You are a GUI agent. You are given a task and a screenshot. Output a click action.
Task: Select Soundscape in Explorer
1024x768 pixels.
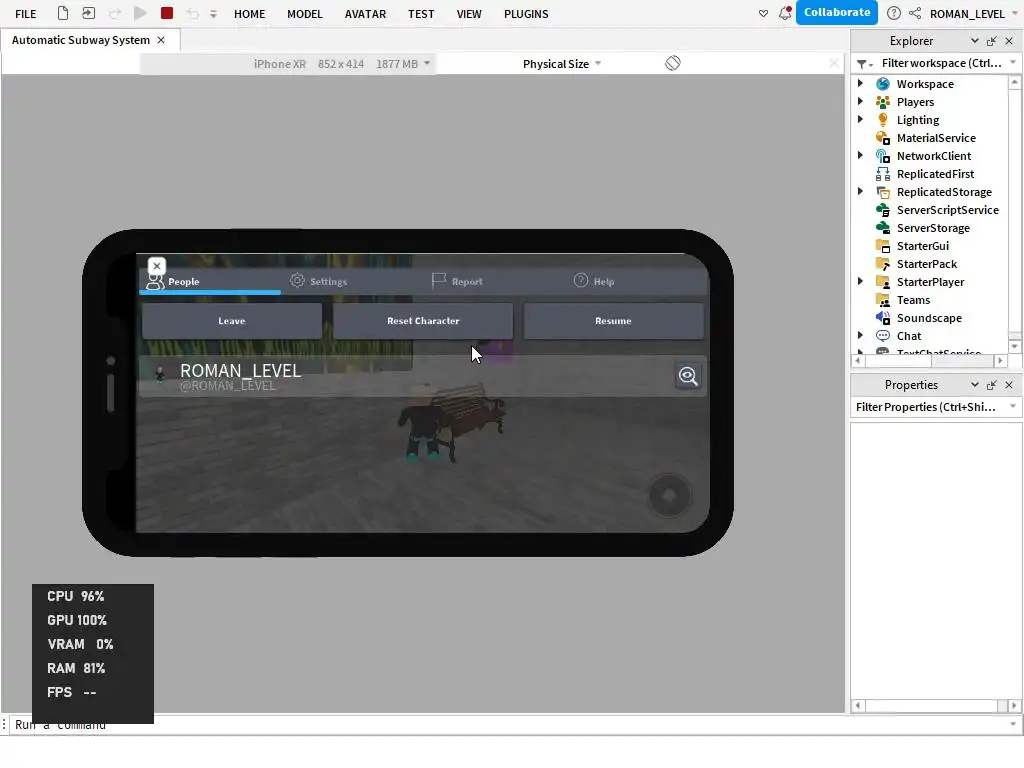pos(929,318)
